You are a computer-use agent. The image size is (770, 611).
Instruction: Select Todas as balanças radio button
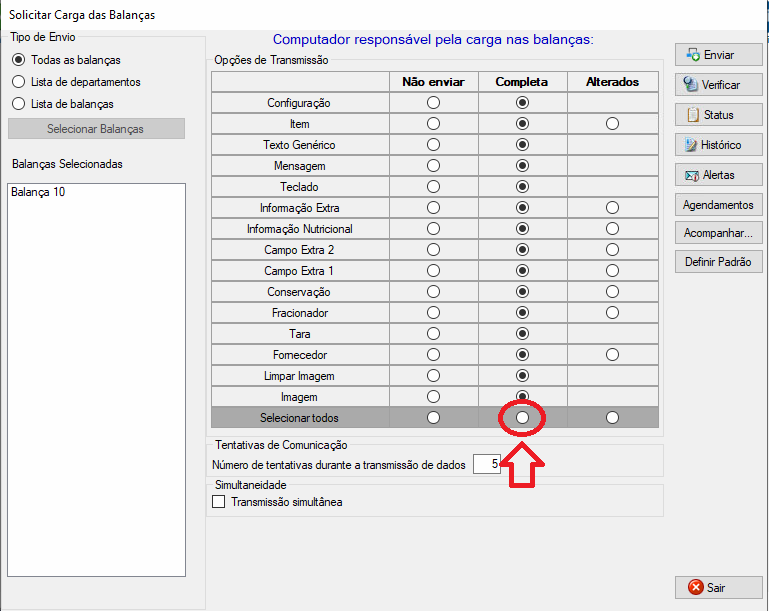click(x=18, y=60)
